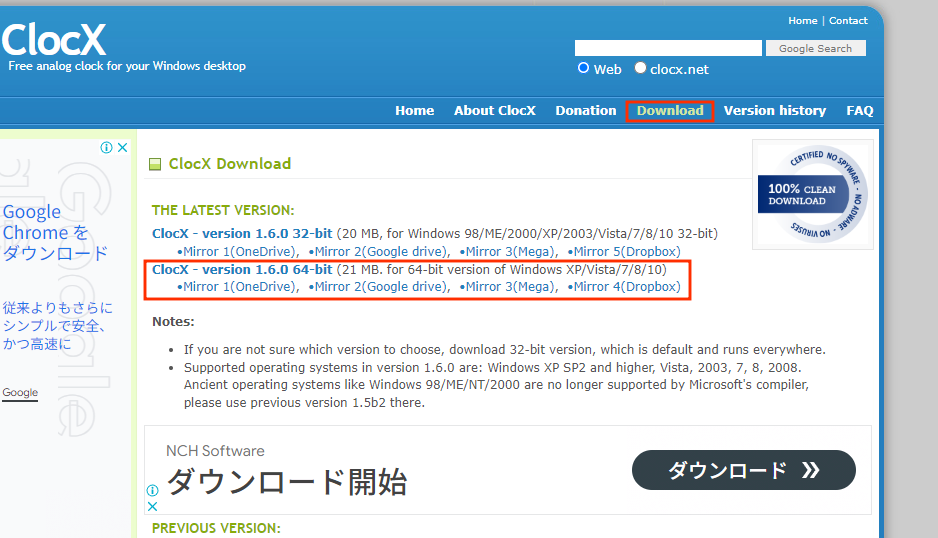Image resolution: width=938 pixels, height=538 pixels.
Task: Click the ClocX site logo
Action: tap(54, 39)
